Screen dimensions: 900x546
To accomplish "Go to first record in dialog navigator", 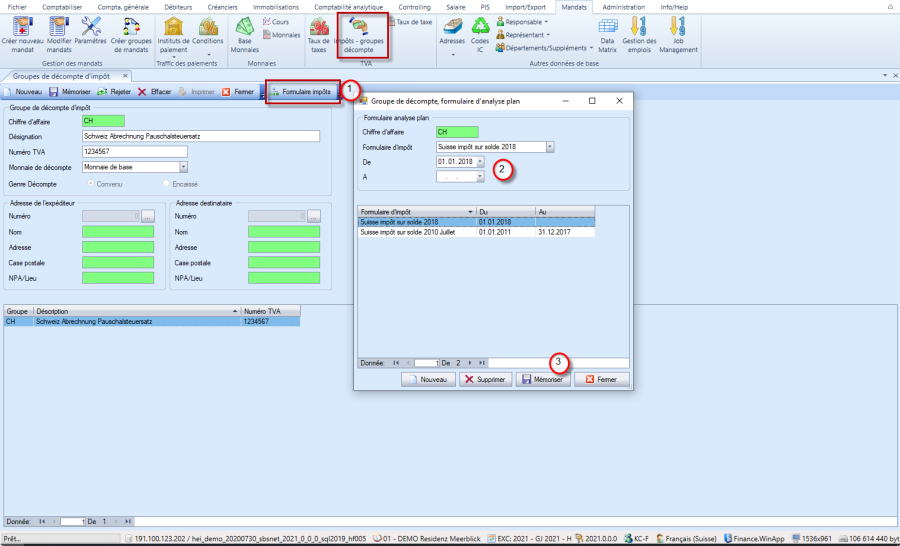I will (x=396, y=363).
